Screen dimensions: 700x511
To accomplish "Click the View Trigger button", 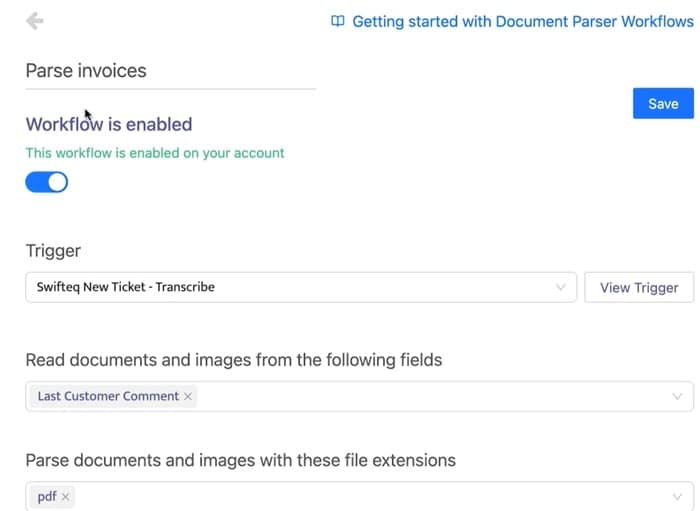I will tap(639, 287).
